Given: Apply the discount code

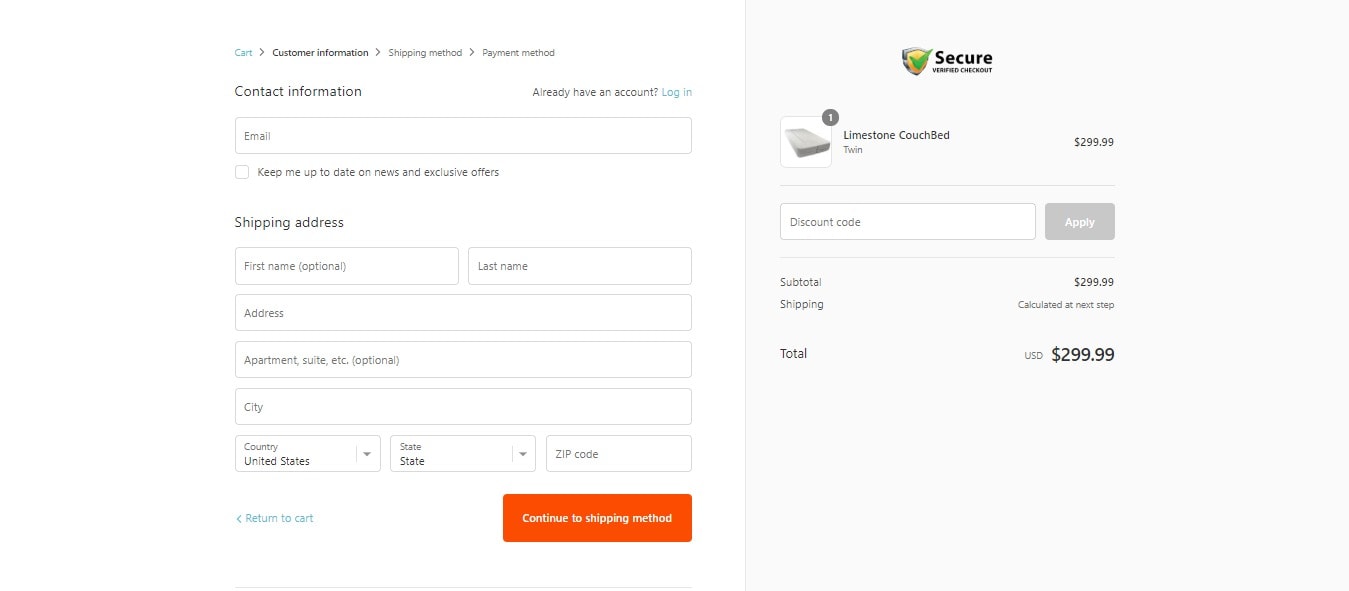Looking at the screenshot, I should 1080,222.
